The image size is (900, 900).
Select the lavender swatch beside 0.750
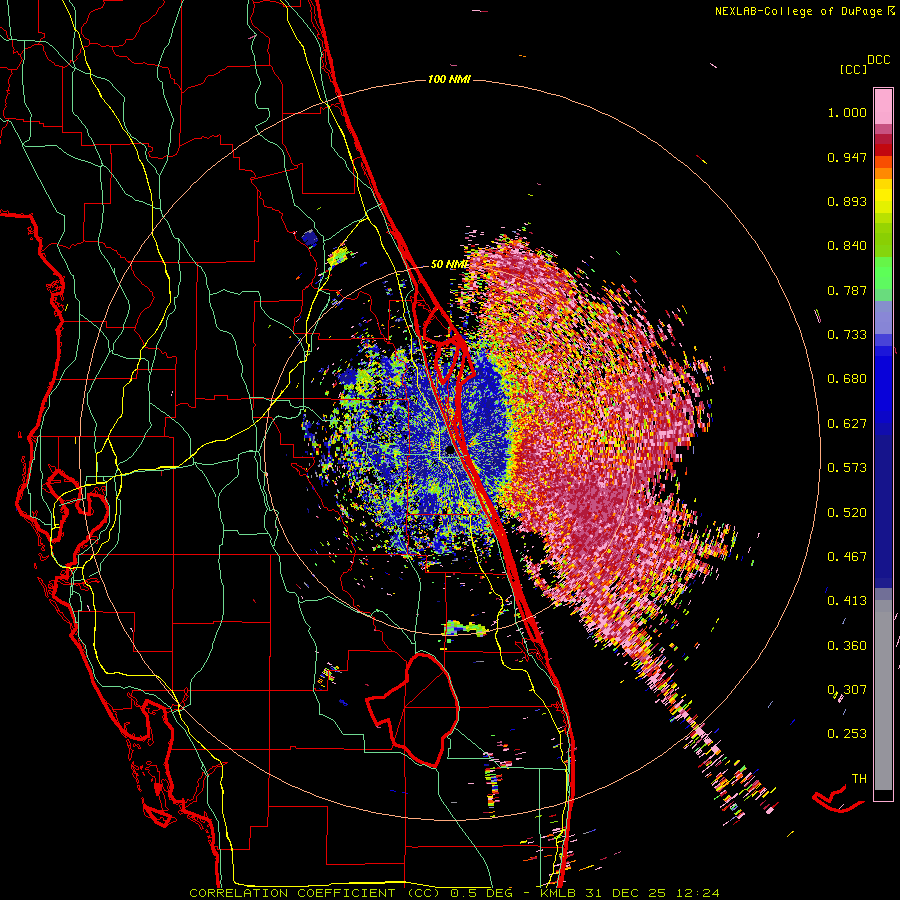(883, 318)
